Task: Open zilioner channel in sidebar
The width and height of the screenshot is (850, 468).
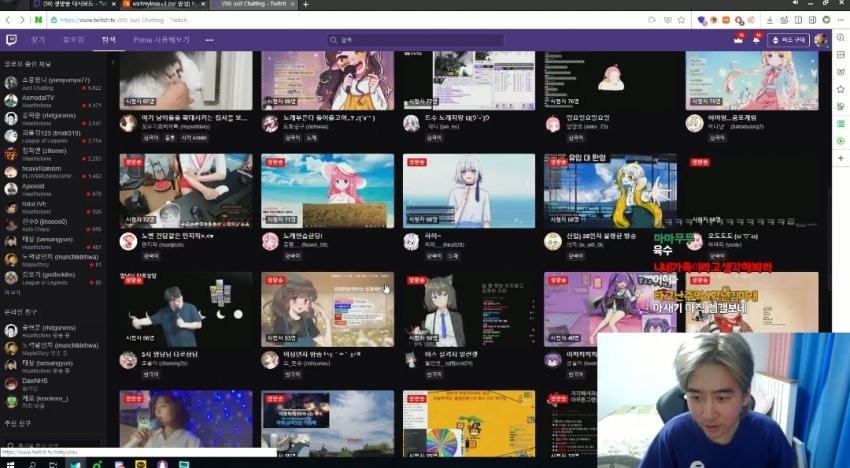Action: (x=53, y=154)
